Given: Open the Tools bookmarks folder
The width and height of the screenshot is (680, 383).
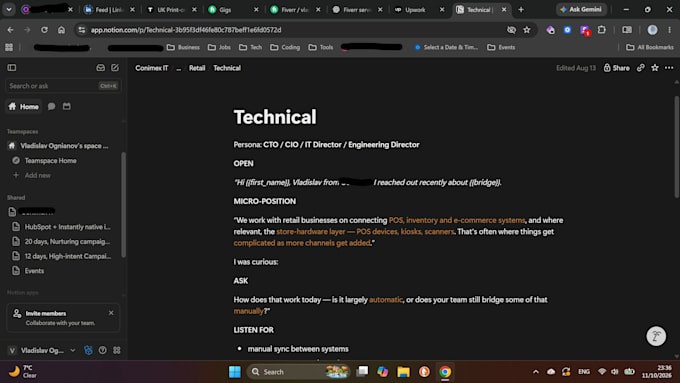Looking at the screenshot, I should click(321, 47).
